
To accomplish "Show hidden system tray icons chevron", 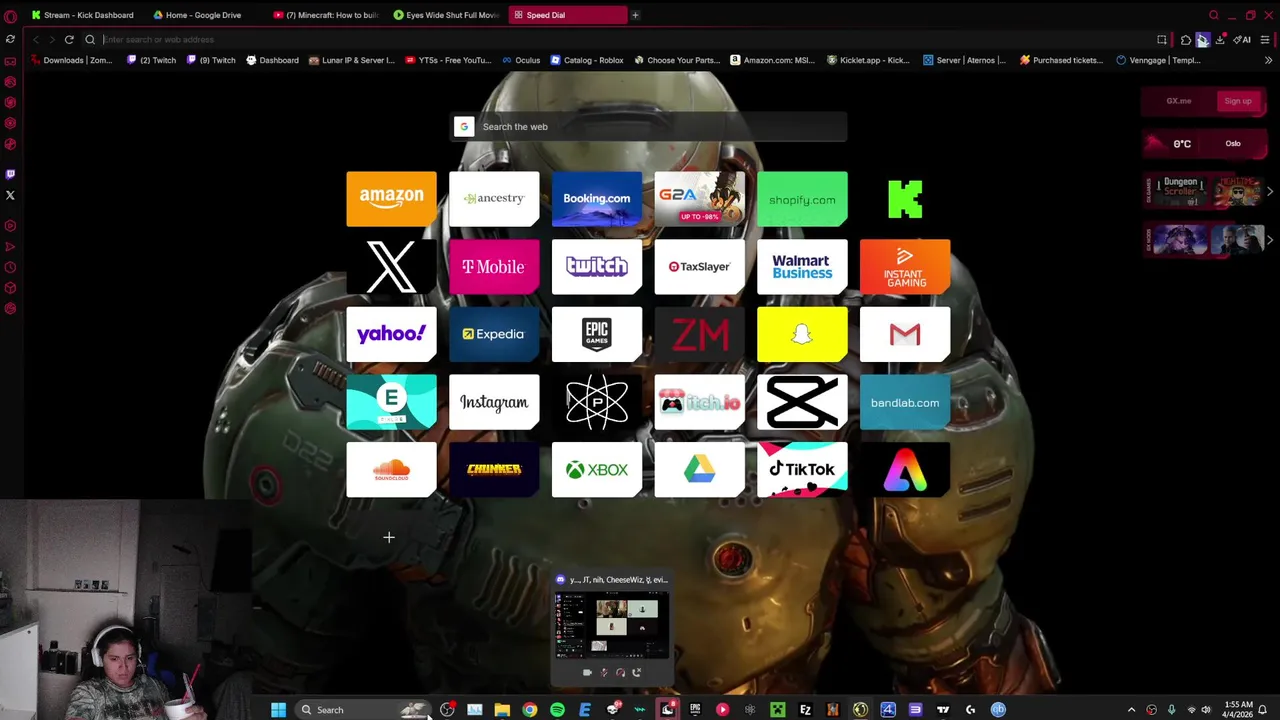I will [x=1131, y=710].
